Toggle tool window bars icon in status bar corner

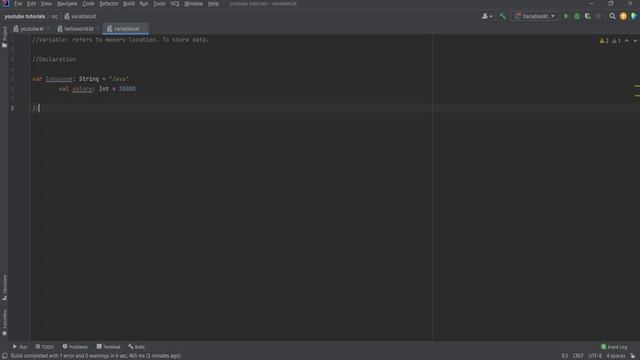tap(4, 356)
